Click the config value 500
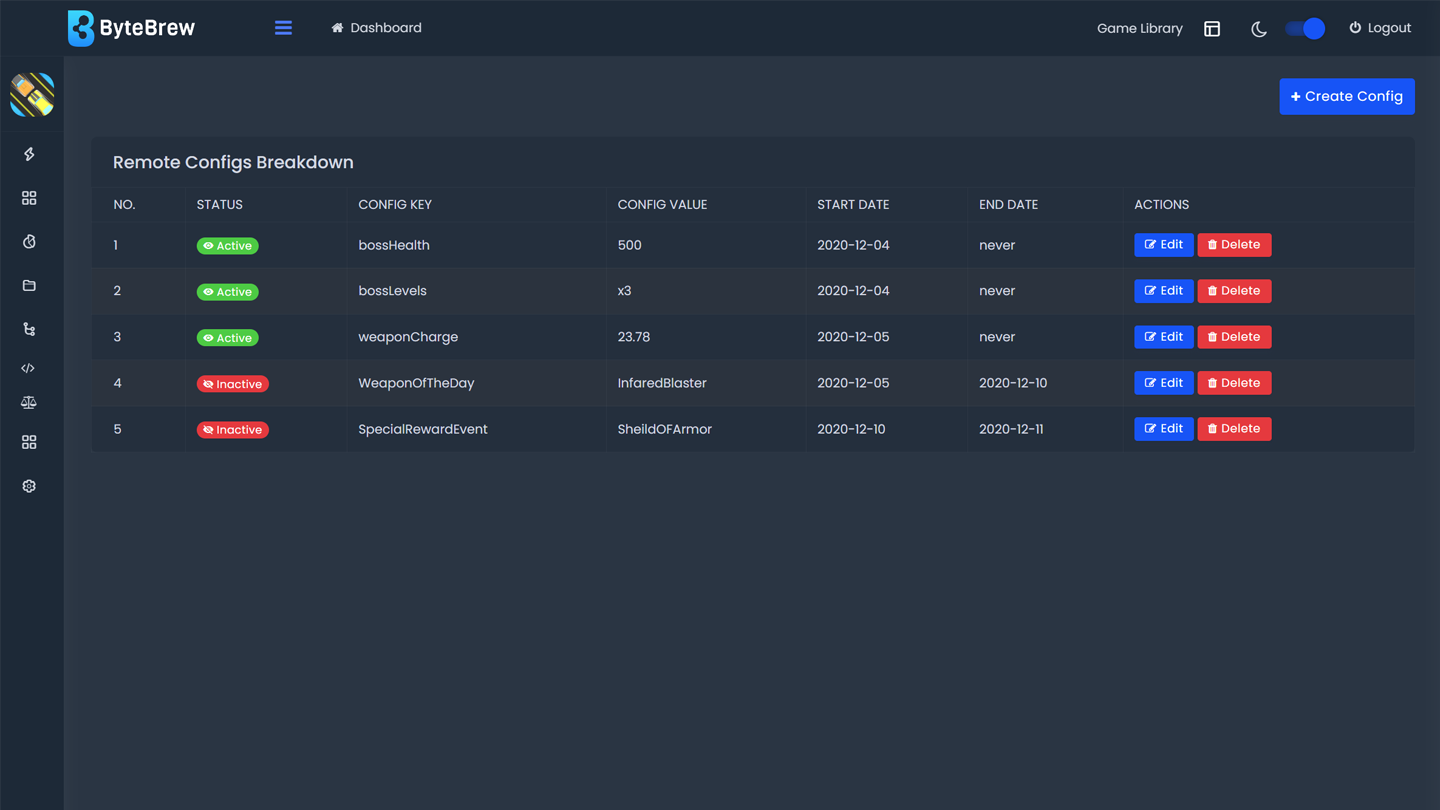 click(x=630, y=245)
